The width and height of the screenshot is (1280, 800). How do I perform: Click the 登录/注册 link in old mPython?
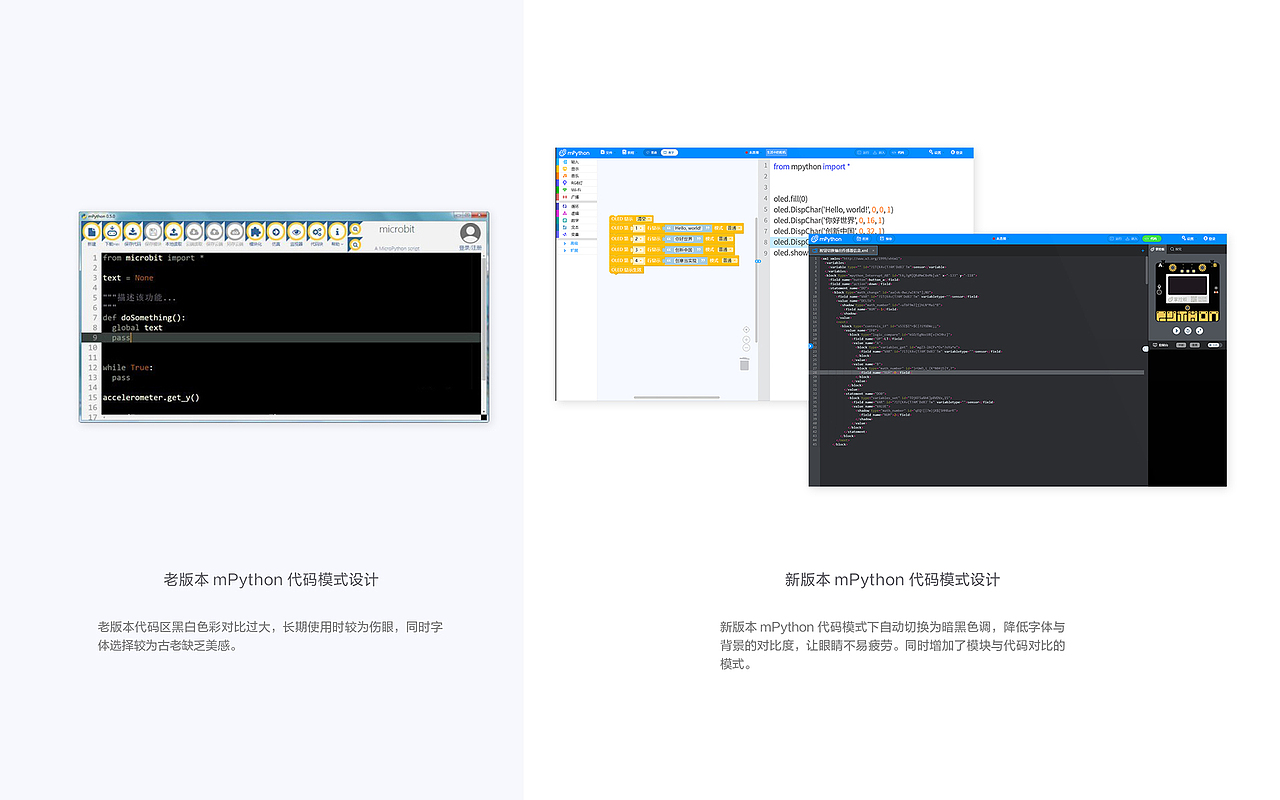click(x=469, y=247)
